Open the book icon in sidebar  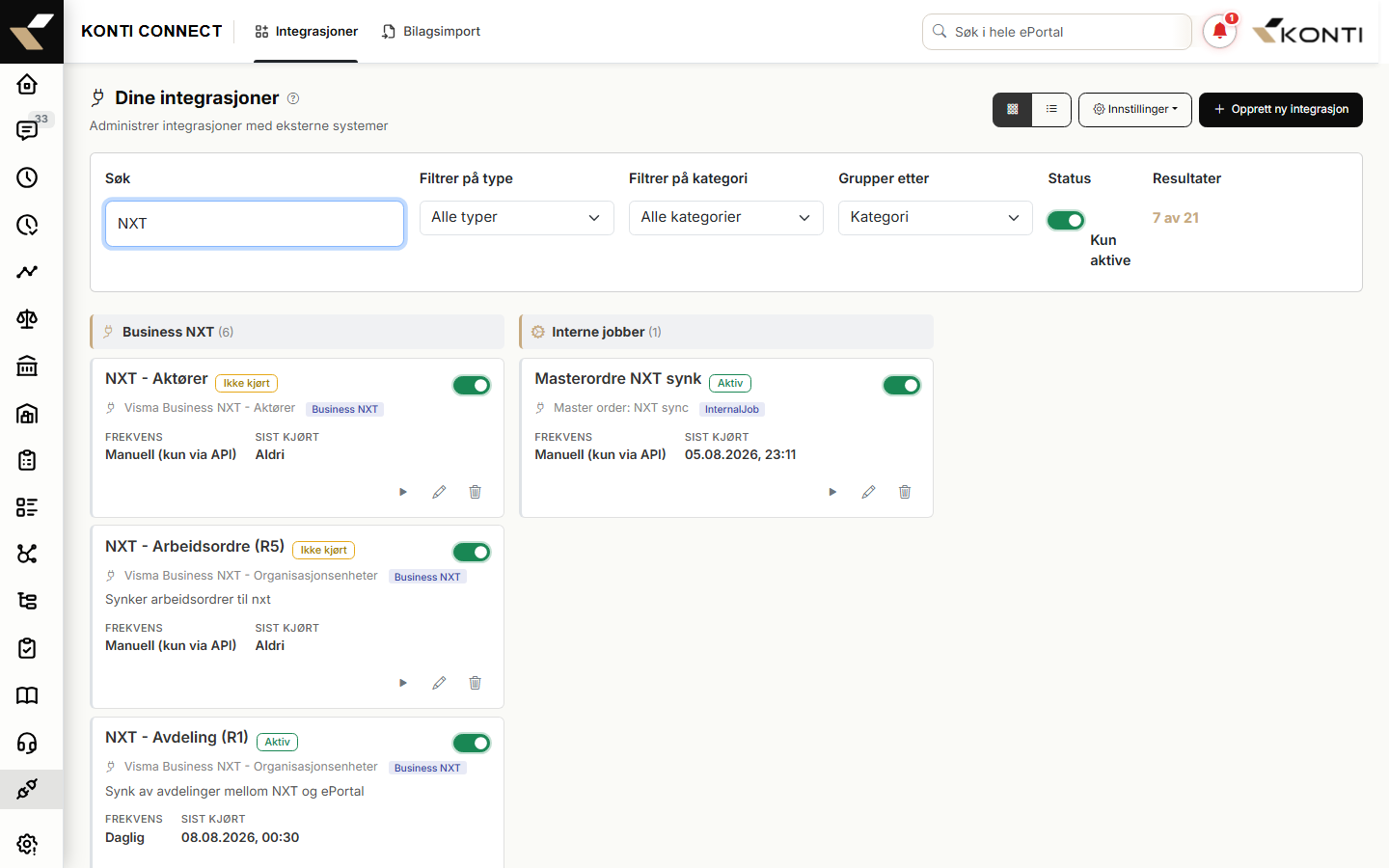(27, 695)
